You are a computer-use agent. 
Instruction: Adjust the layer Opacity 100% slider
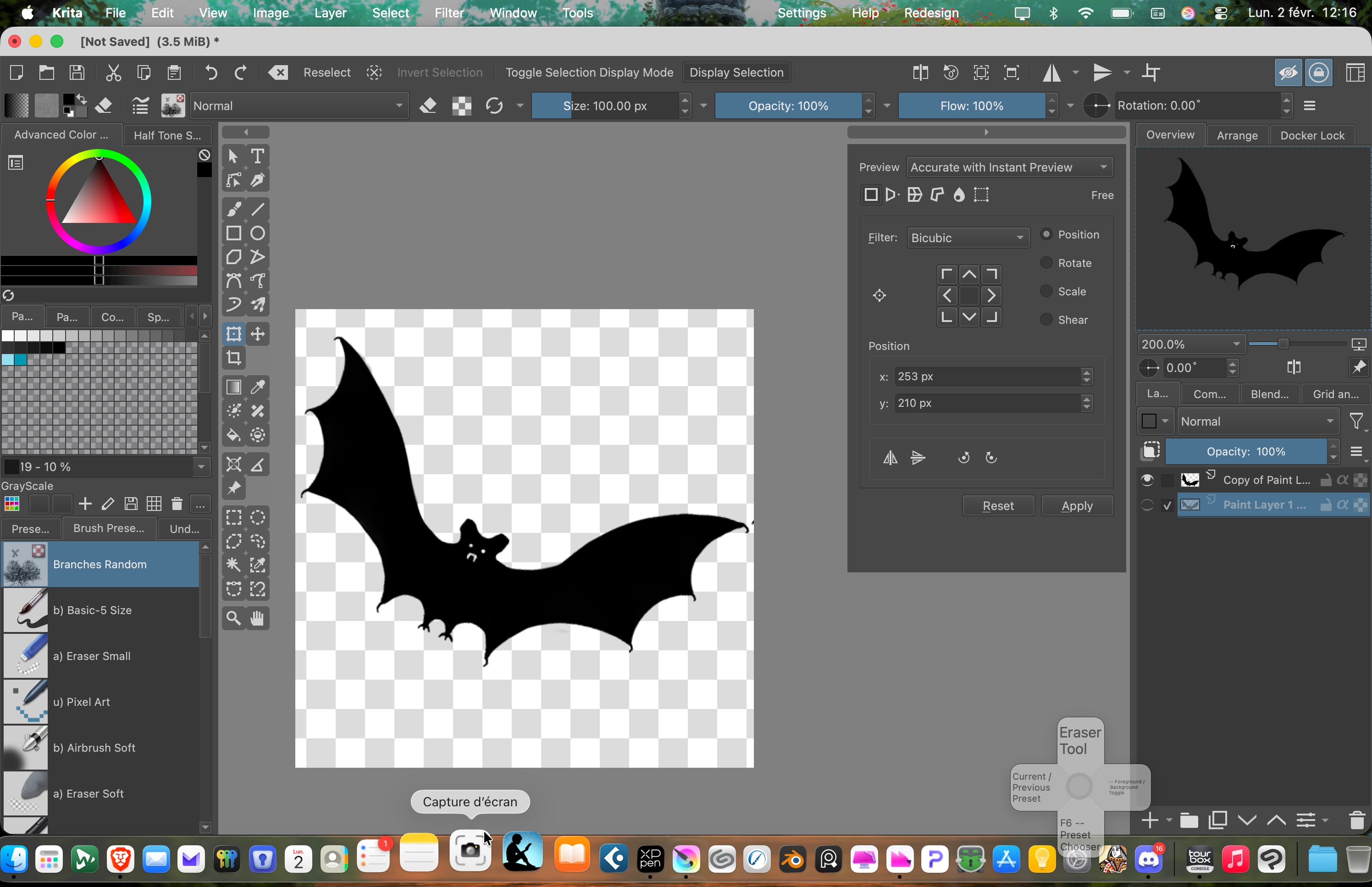pos(1246,452)
